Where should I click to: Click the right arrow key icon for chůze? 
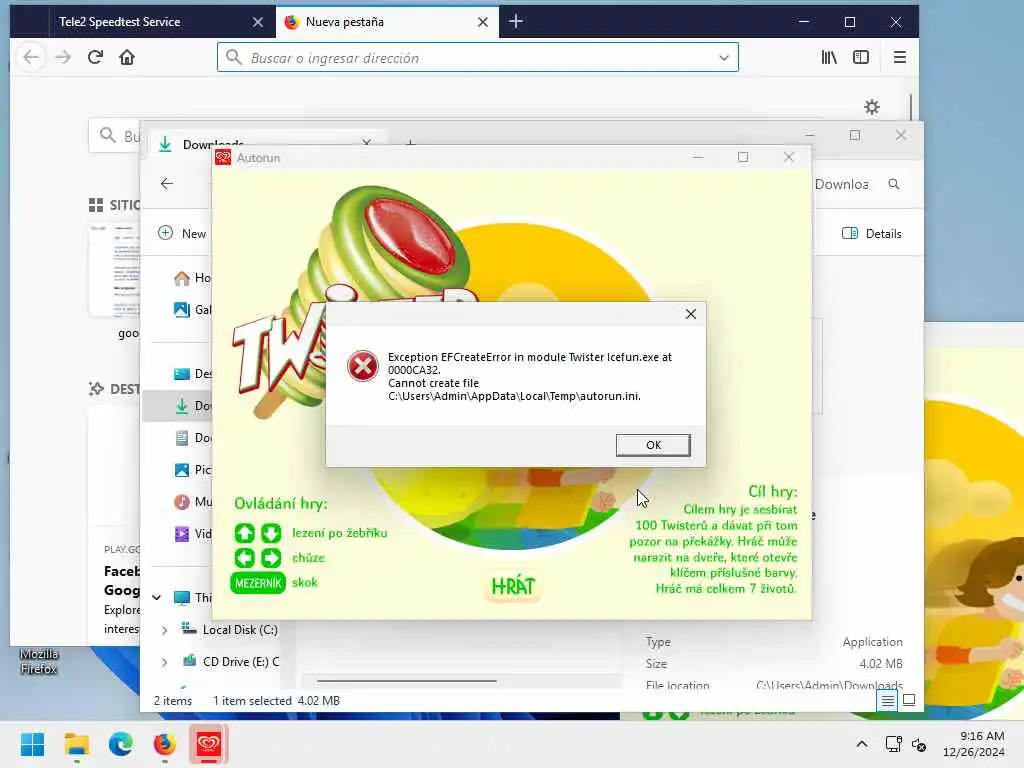tap(271, 558)
